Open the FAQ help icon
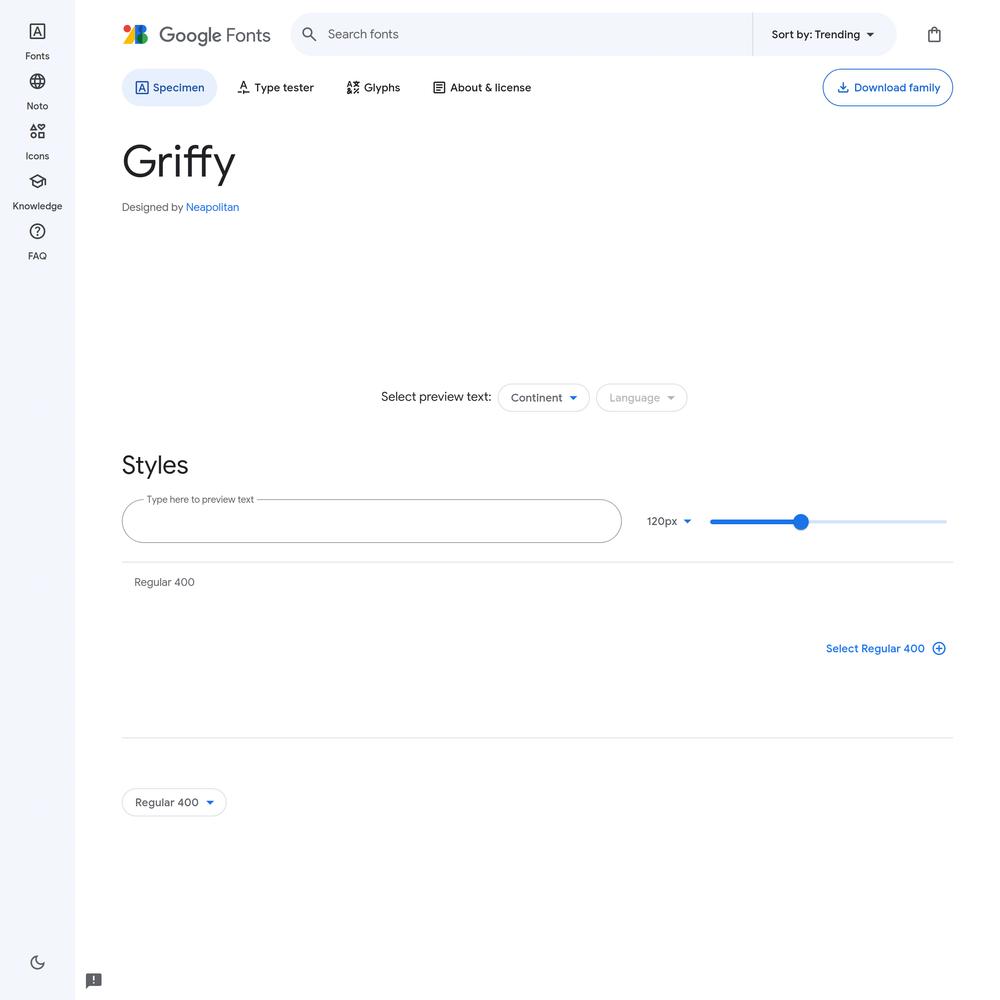Viewport: 1000px width, 1000px height. 37,232
